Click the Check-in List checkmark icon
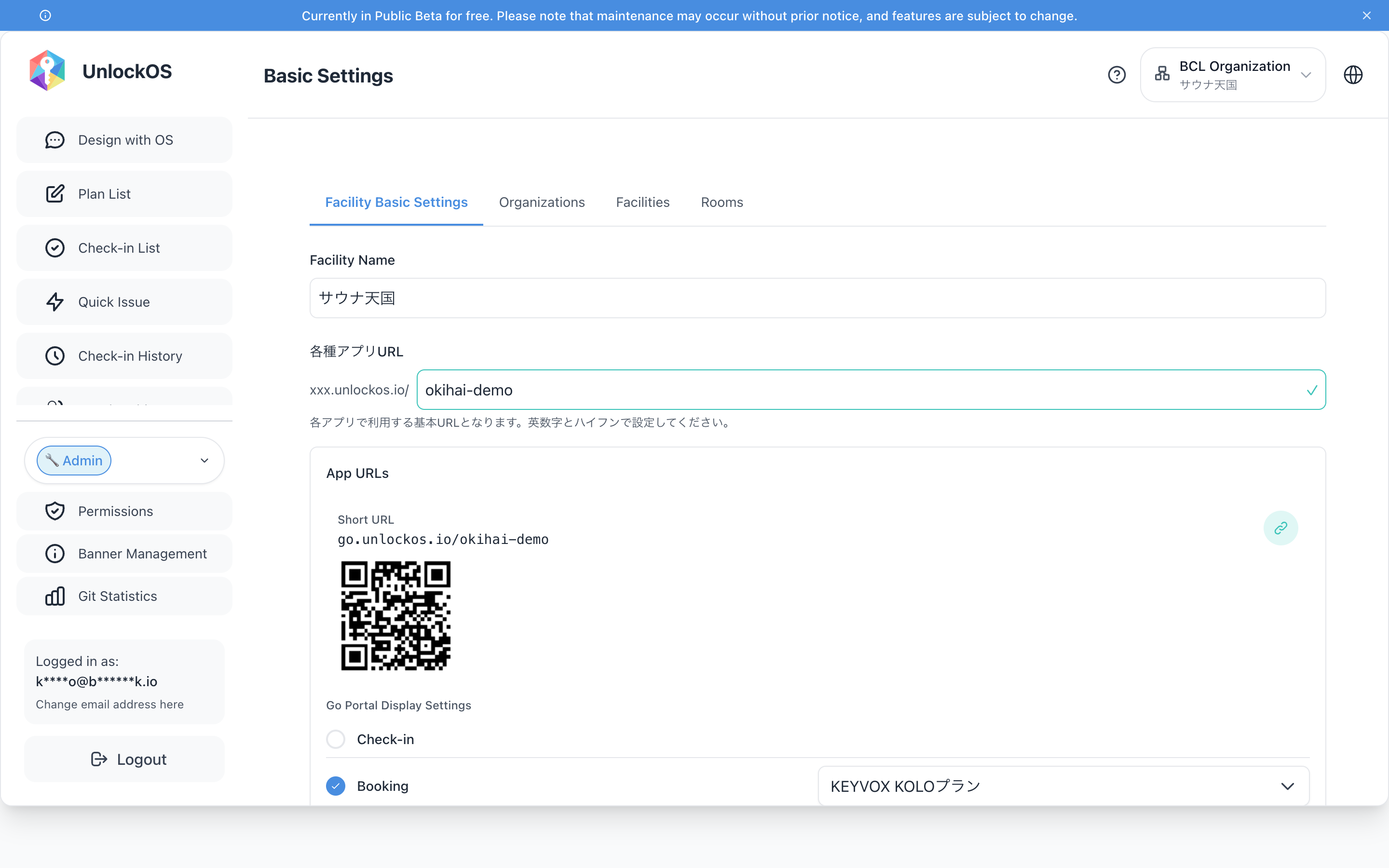This screenshot has height=868, width=1389. [x=55, y=248]
